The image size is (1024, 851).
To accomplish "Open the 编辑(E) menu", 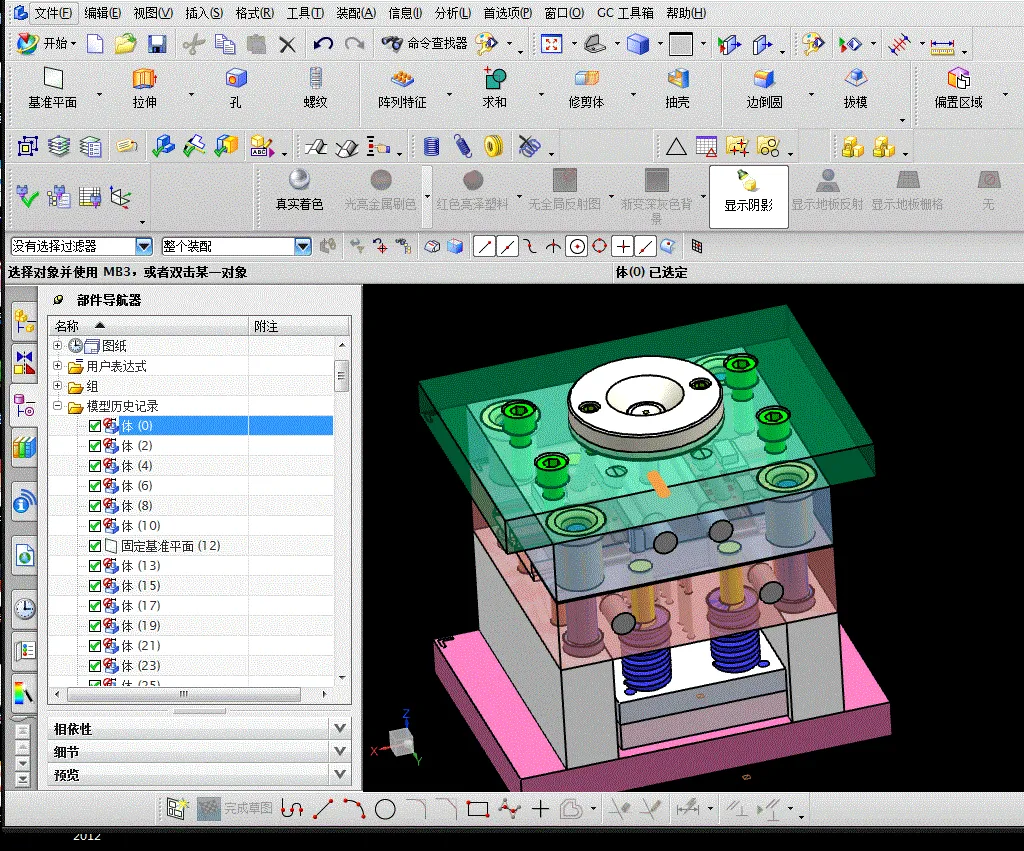I will tap(103, 12).
